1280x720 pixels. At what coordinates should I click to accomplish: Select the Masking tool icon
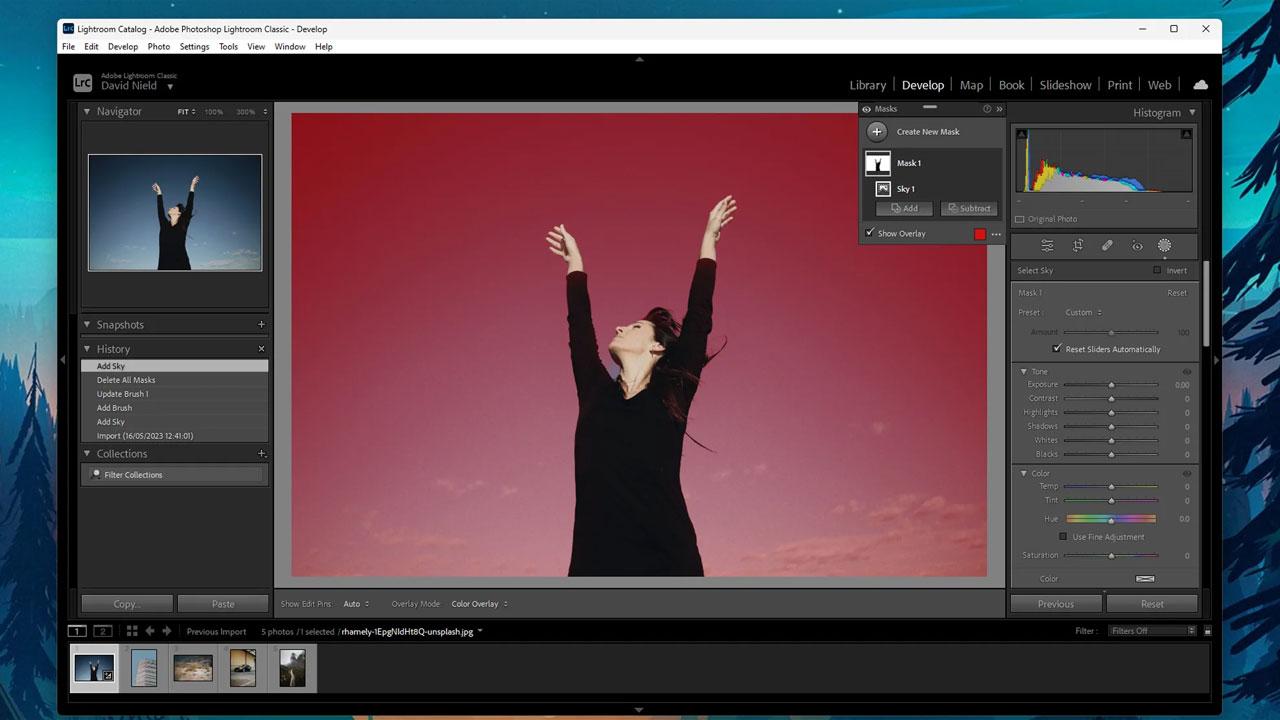coord(1164,246)
